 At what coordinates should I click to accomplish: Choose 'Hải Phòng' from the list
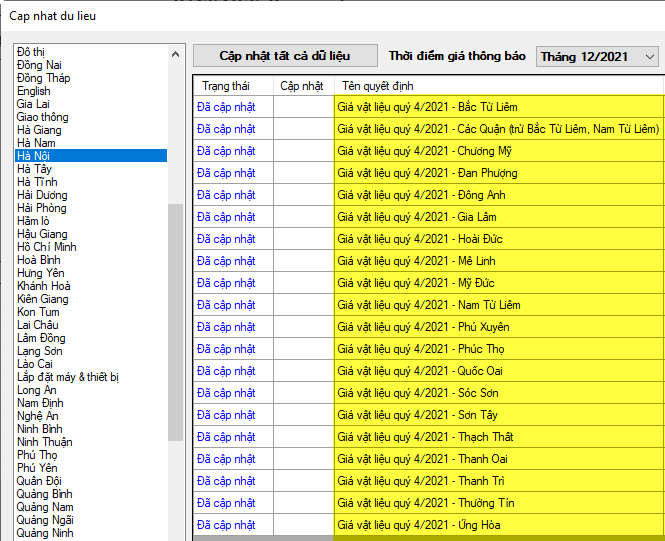click(42, 208)
